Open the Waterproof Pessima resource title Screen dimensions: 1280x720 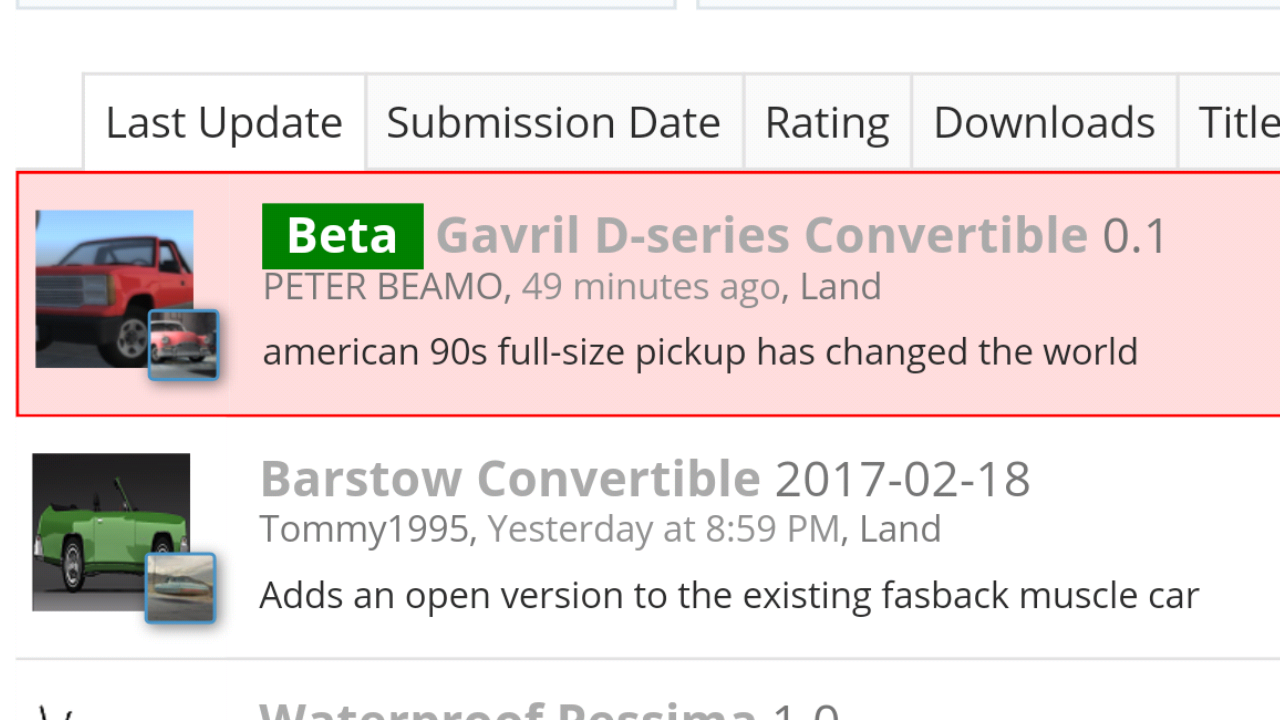[508, 710]
